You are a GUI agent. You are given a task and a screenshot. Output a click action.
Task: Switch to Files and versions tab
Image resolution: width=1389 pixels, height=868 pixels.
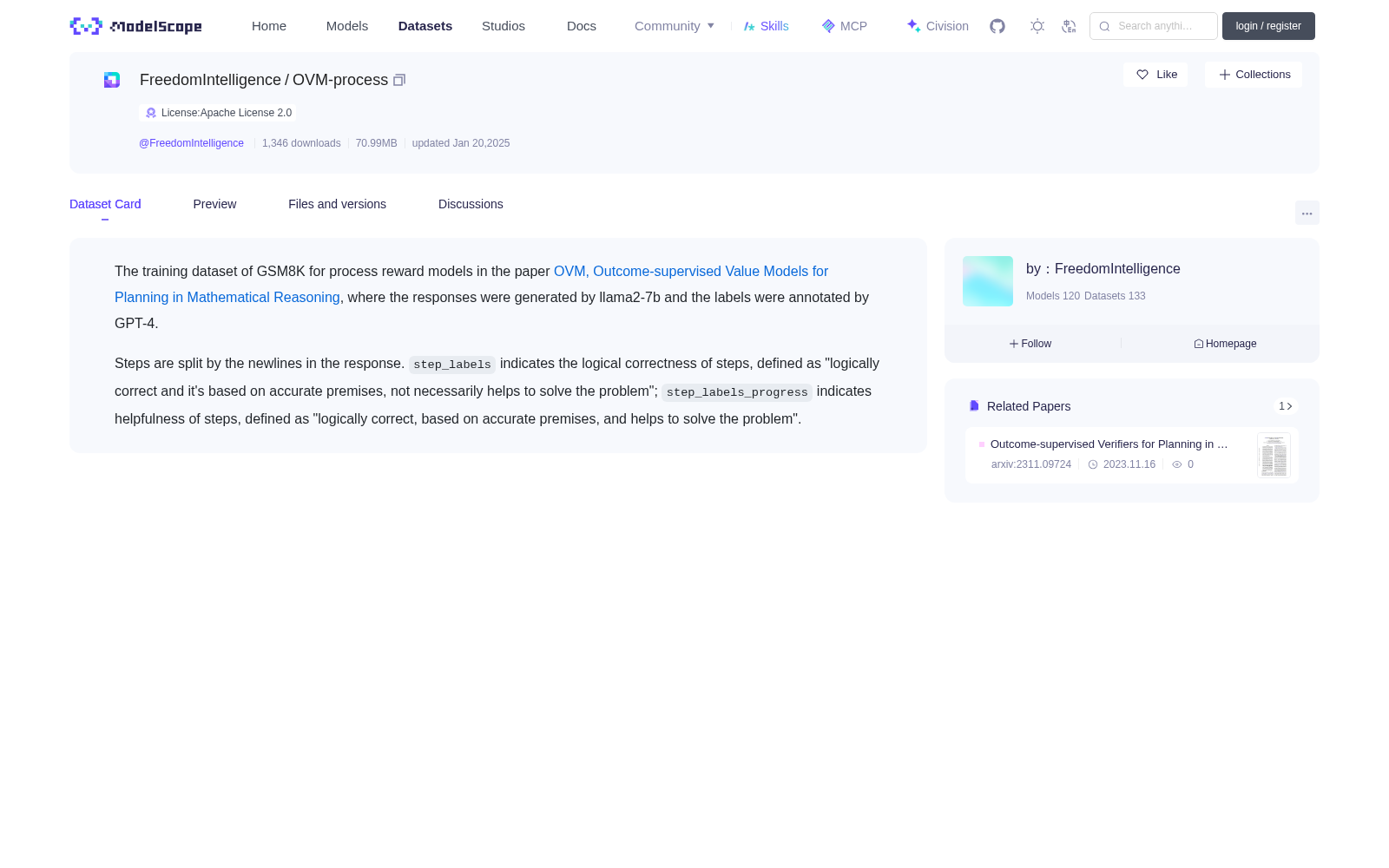pyautogui.click(x=337, y=204)
